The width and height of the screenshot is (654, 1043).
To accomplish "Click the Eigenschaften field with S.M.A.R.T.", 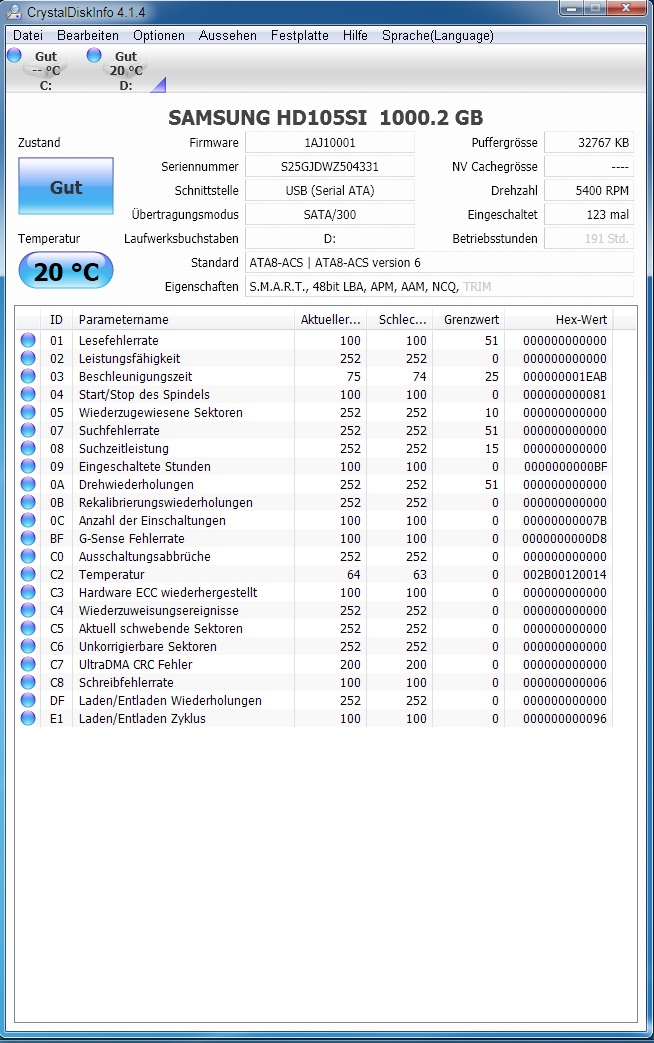I will pyautogui.click(x=439, y=286).
